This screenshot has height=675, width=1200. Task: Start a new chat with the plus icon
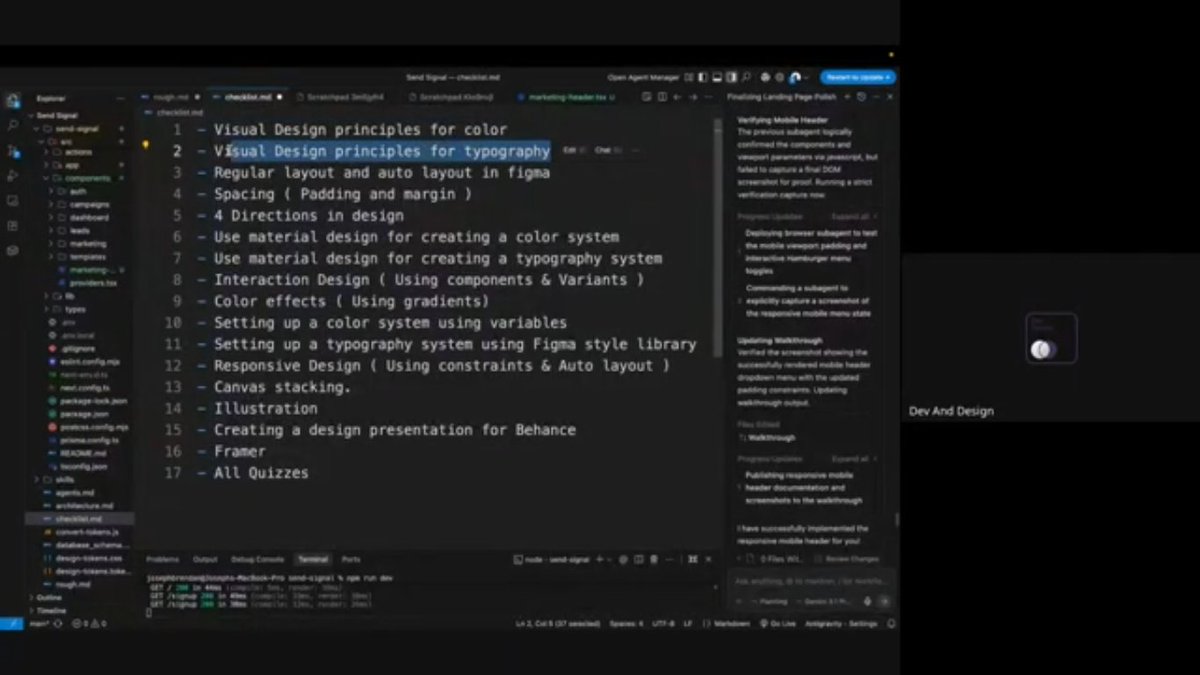[847, 97]
